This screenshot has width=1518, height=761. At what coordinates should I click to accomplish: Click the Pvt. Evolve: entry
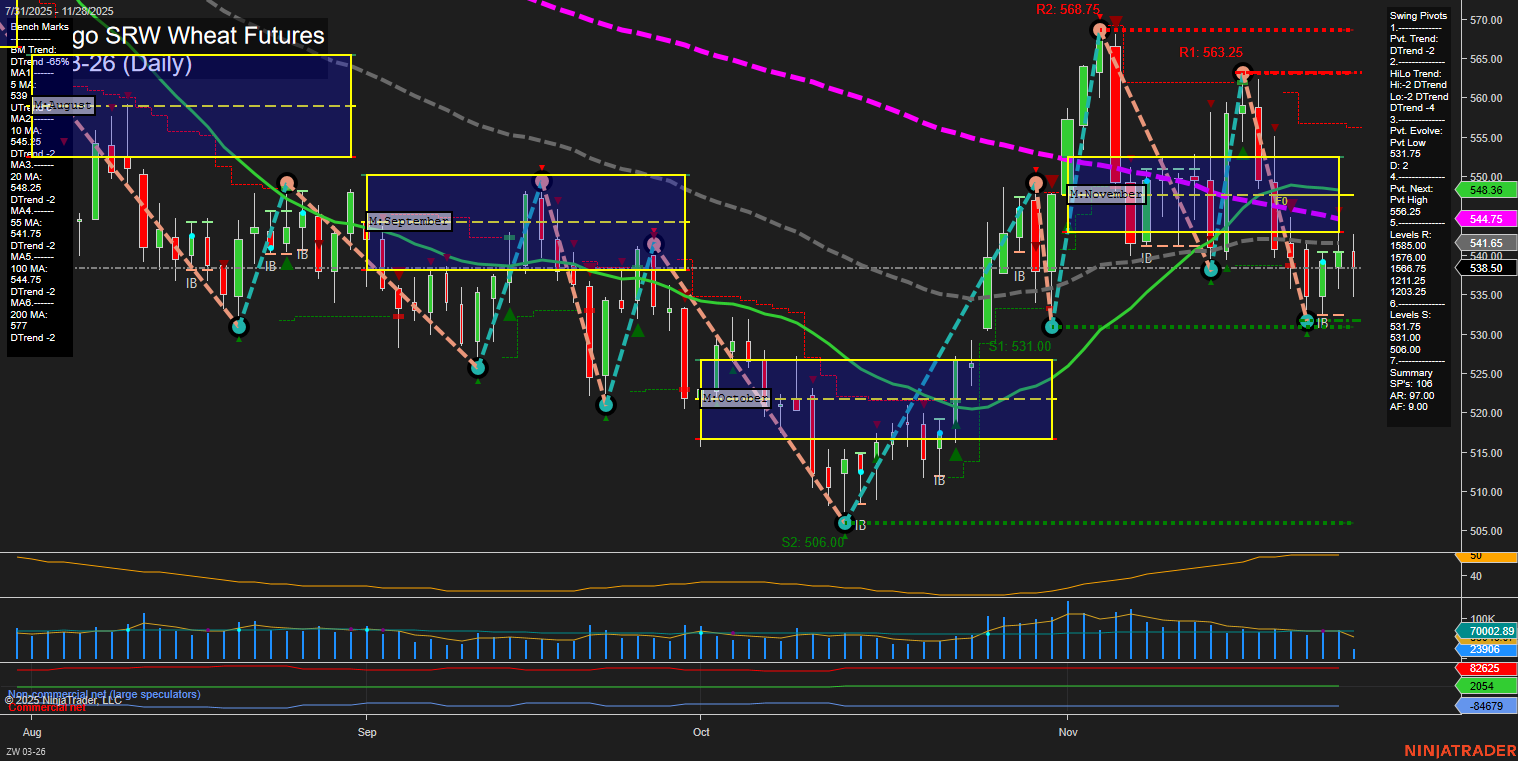pos(1414,131)
